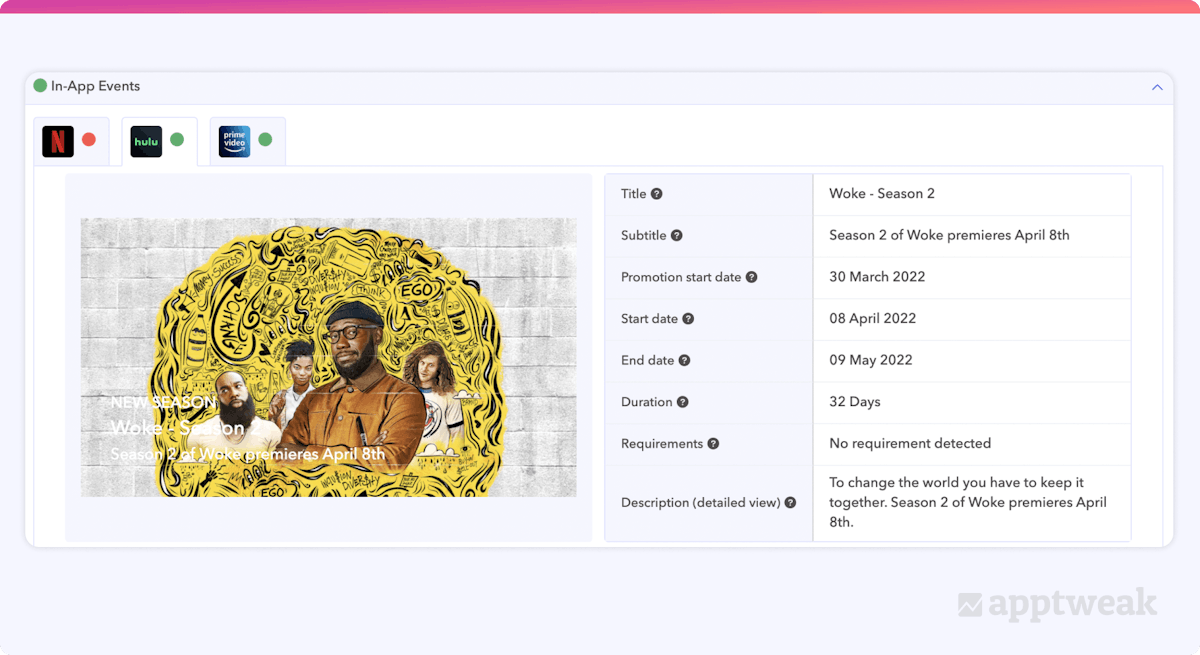The height and width of the screenshot is (655, 1200).
Task: Click the green status dot beside Prime Video
Action: point(265,140)
